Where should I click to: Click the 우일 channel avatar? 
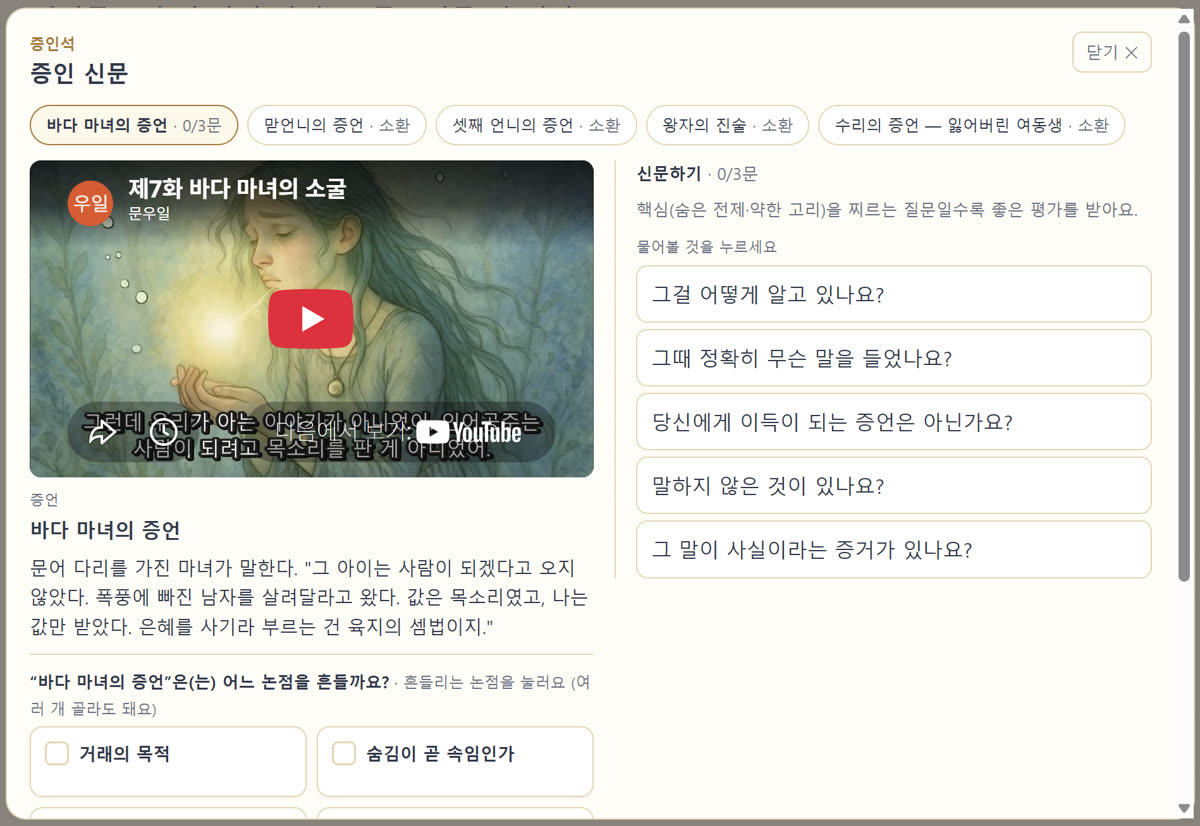[91, 203]
